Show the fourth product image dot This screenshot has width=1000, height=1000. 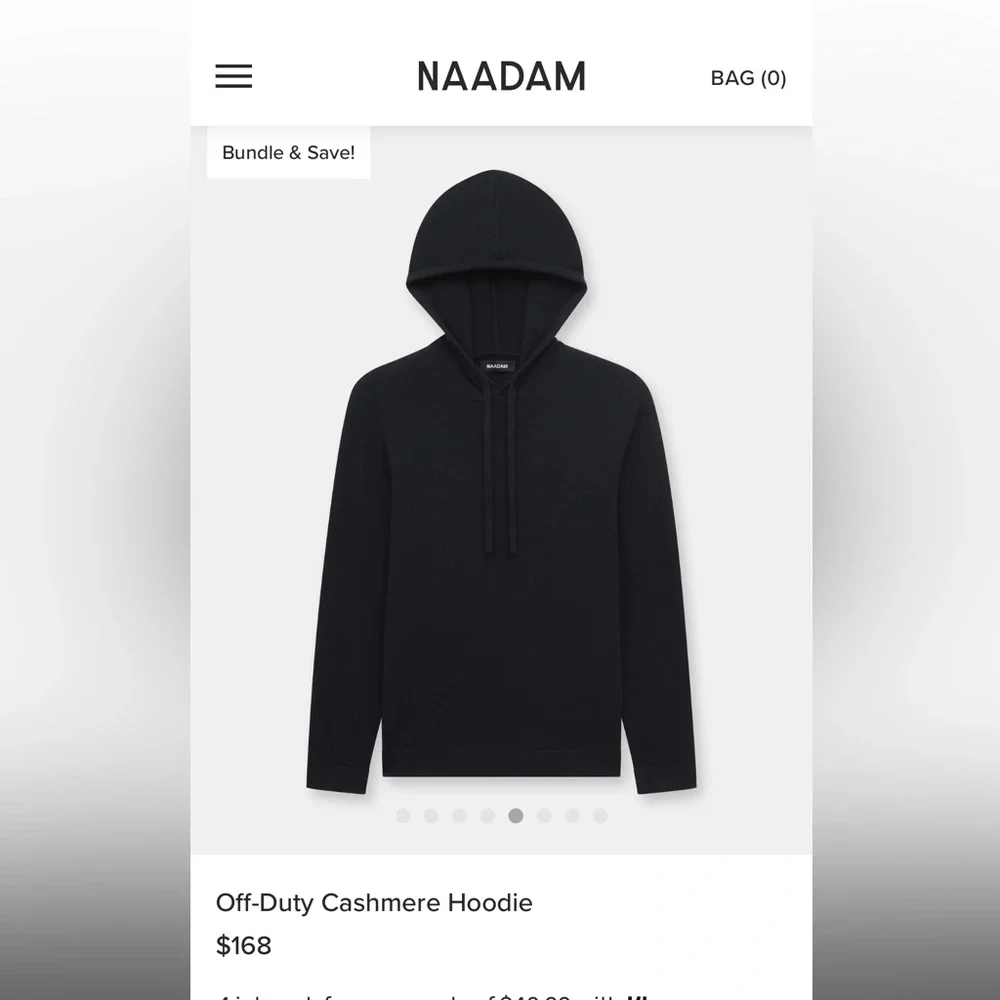487,816
